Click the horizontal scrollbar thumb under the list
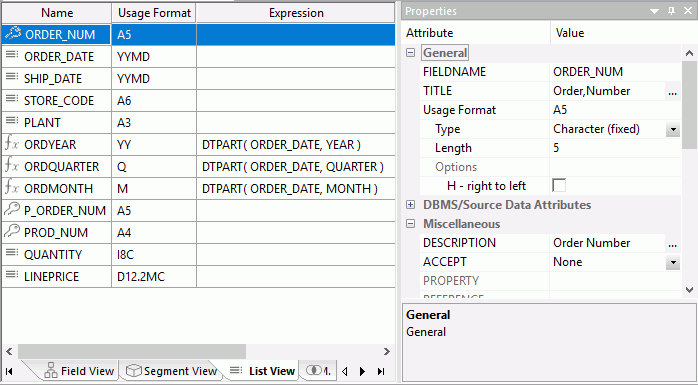This screenshot has width=698, height=385. (x=132, y=351)
